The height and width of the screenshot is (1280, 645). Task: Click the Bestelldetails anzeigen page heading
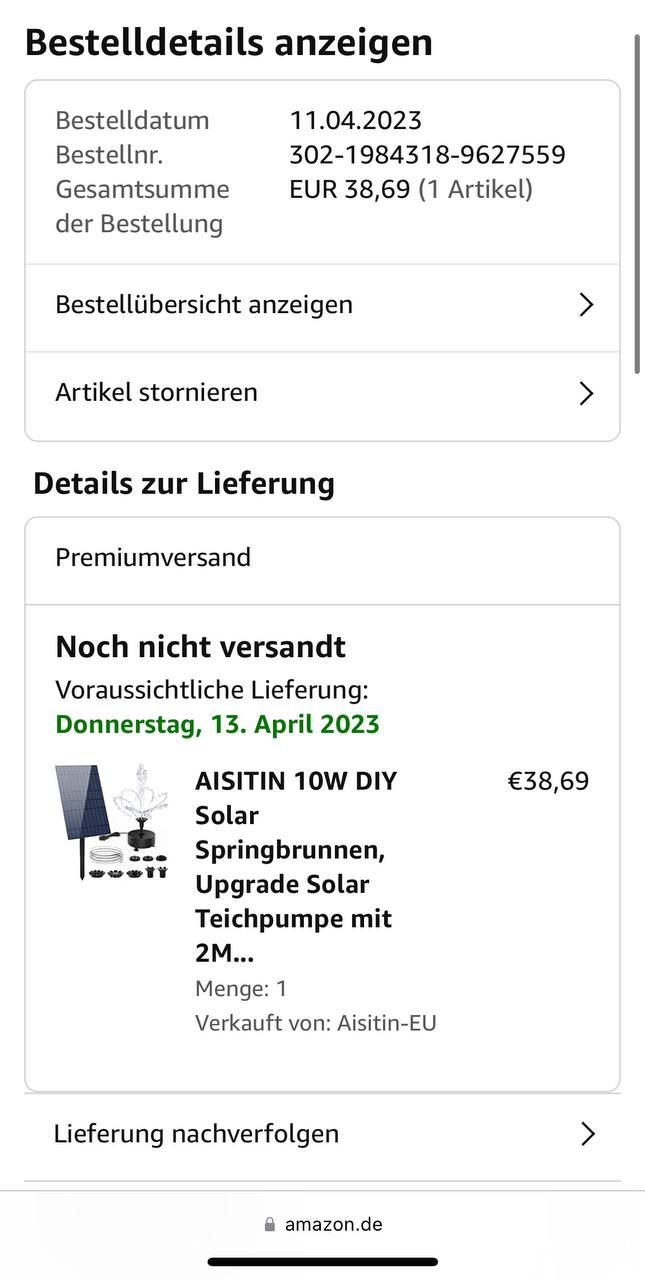(x=229, y=43)
